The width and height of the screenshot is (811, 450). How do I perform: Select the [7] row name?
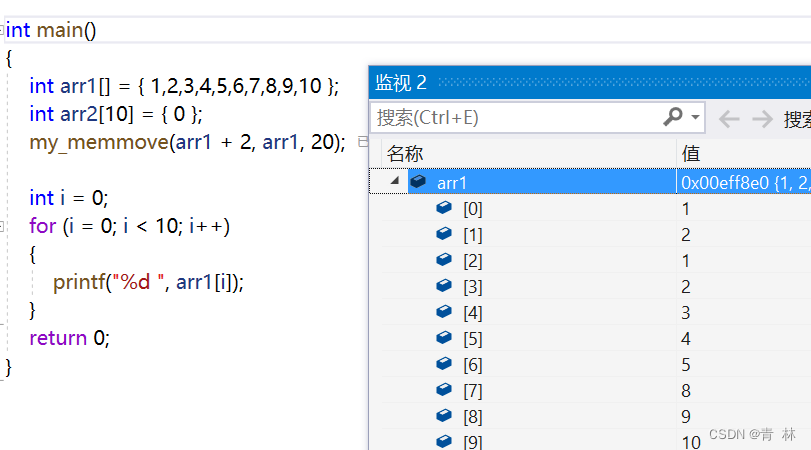click(473, 391)
